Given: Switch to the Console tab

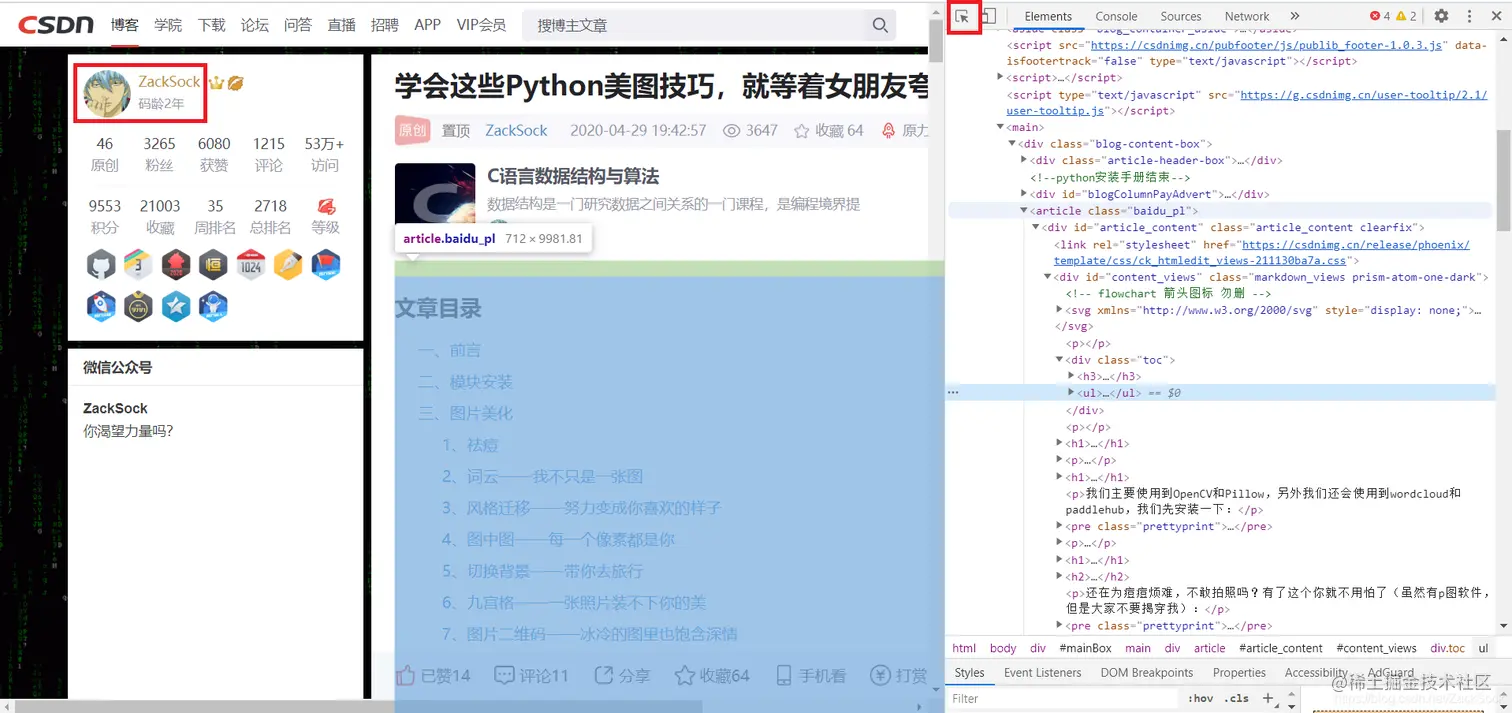Looking at the screenshot, I should 1116,16.
